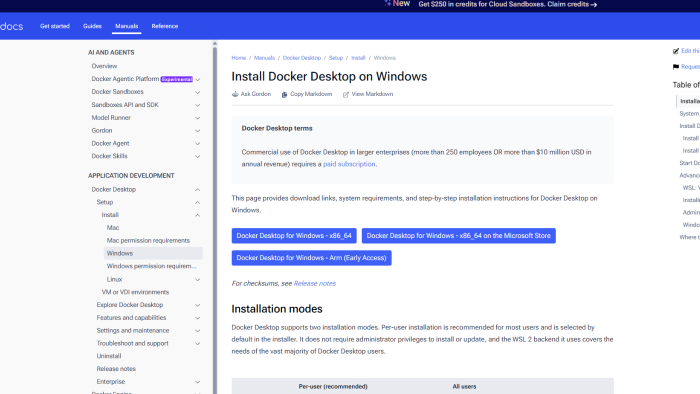Click the docs logo in the header
The height and width of the screenshot is (394, 700).
click(x=12, y=26)
